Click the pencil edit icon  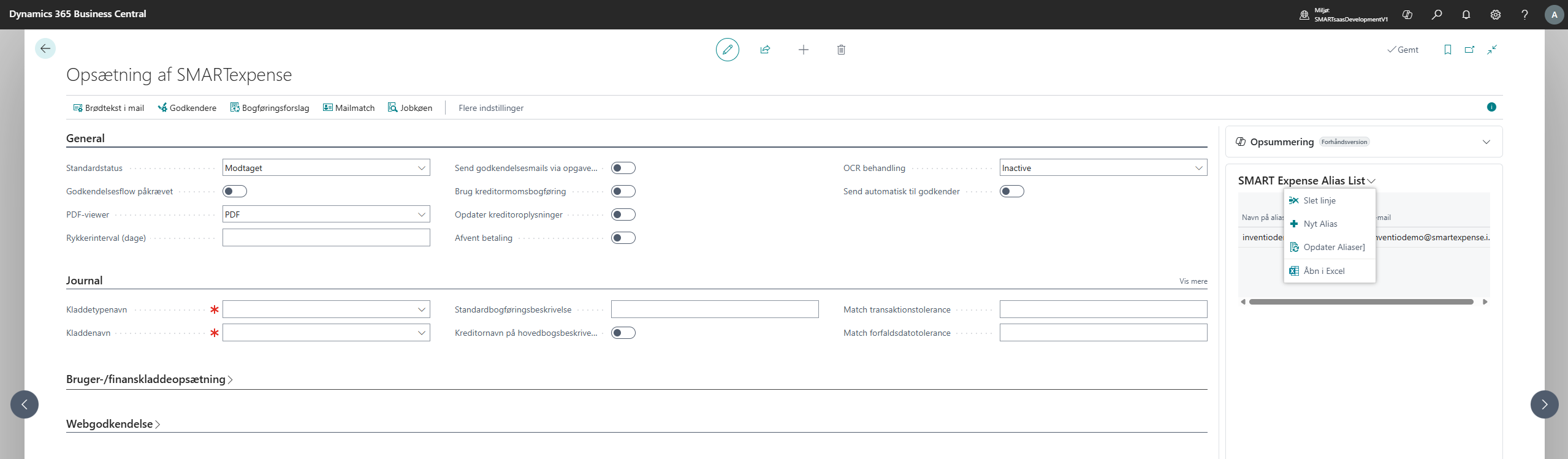(x=727, y=50)
